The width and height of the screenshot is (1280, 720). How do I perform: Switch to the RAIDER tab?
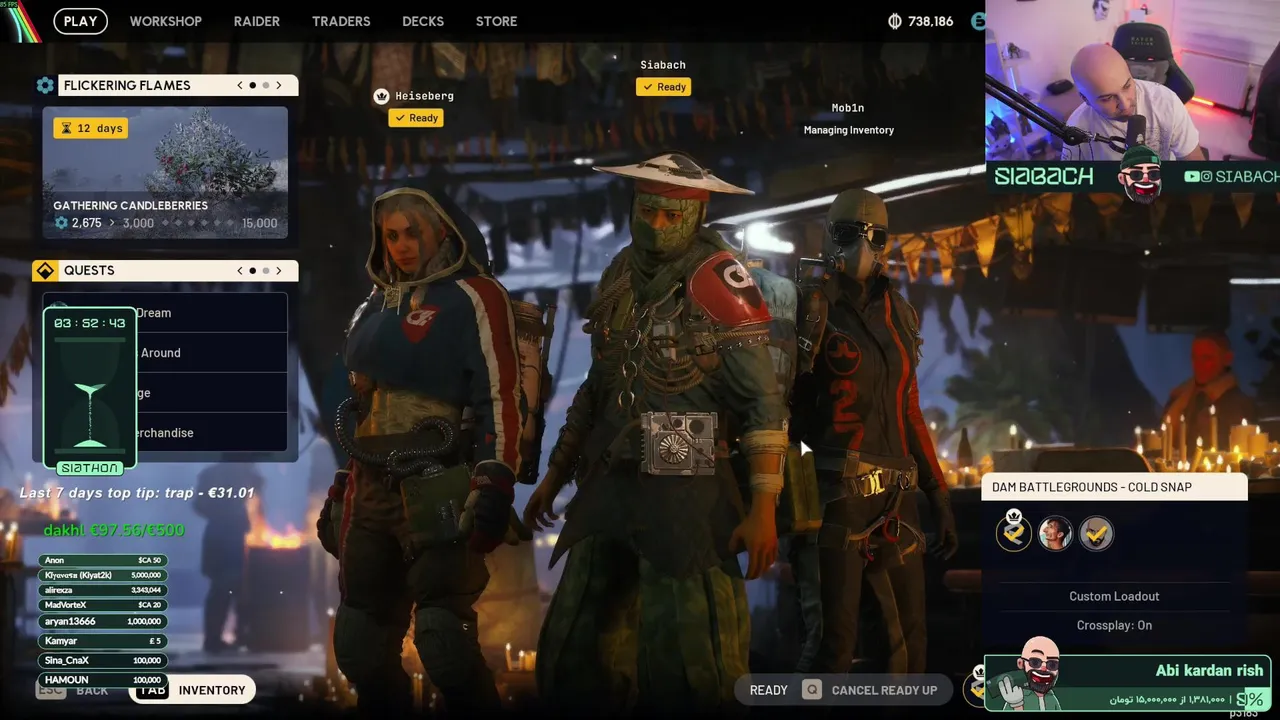pos(257,21)
